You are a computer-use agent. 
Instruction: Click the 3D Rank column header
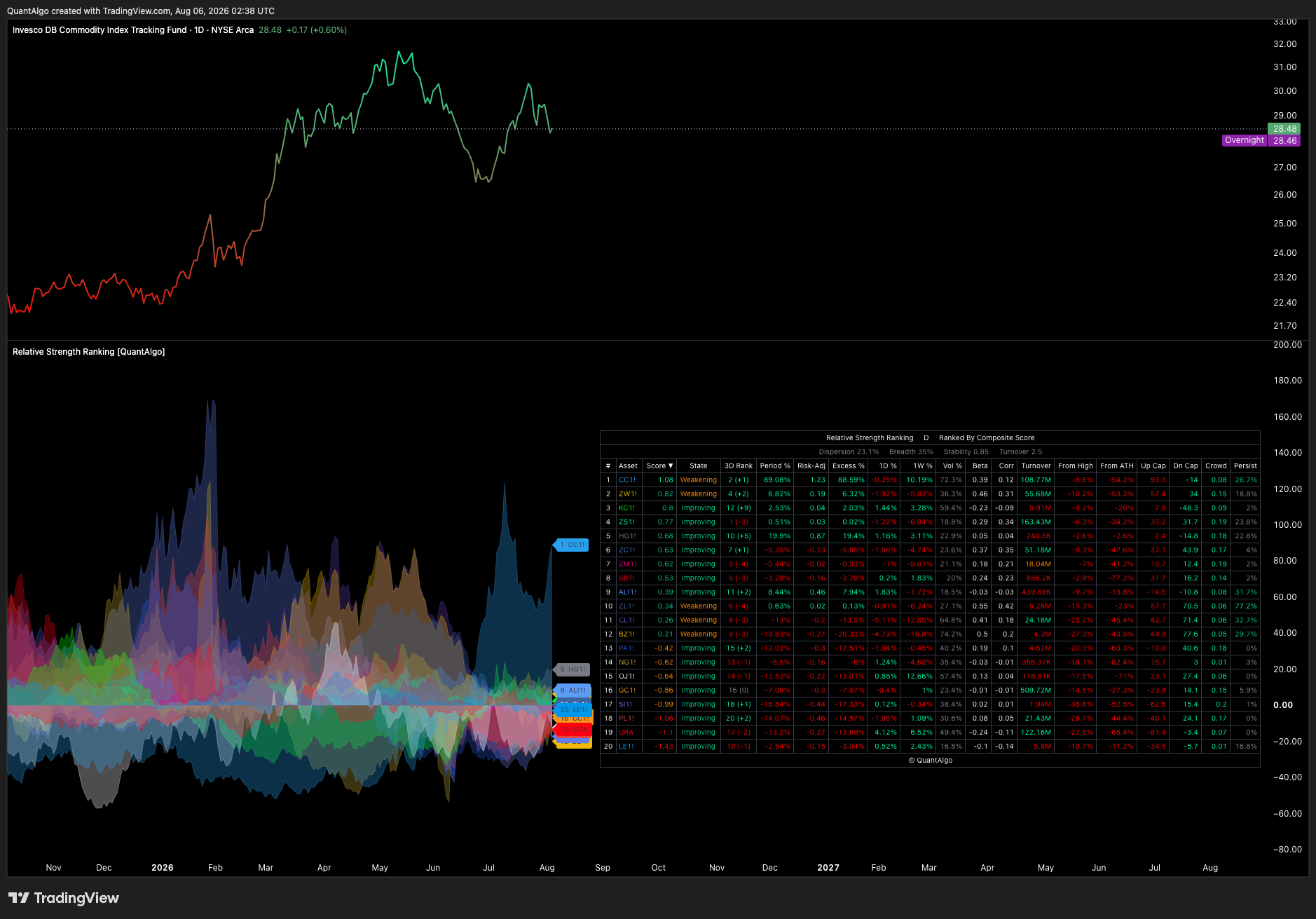tap(739, 466)
